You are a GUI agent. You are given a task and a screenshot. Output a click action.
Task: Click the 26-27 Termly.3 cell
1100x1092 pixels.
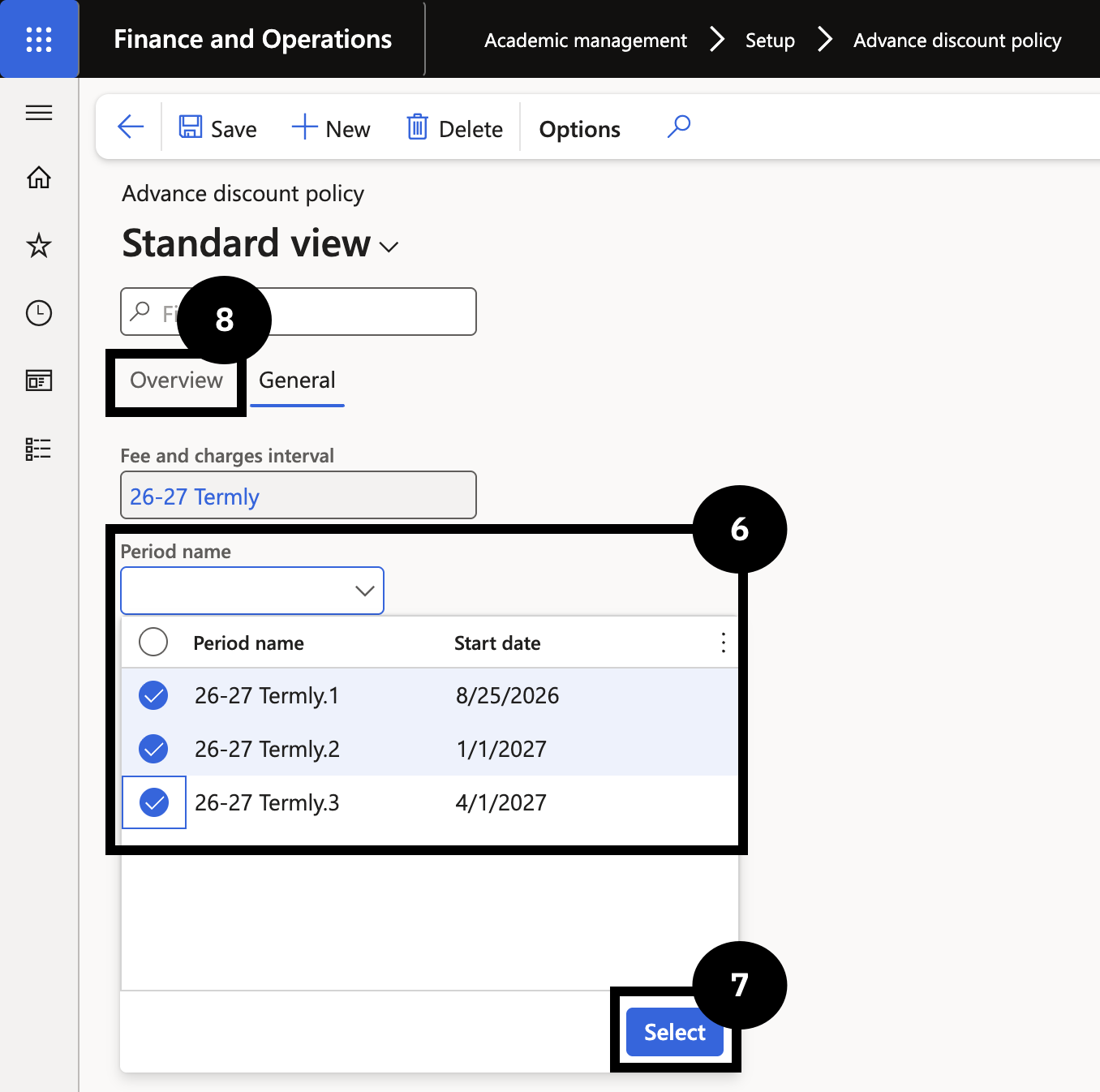267,802
